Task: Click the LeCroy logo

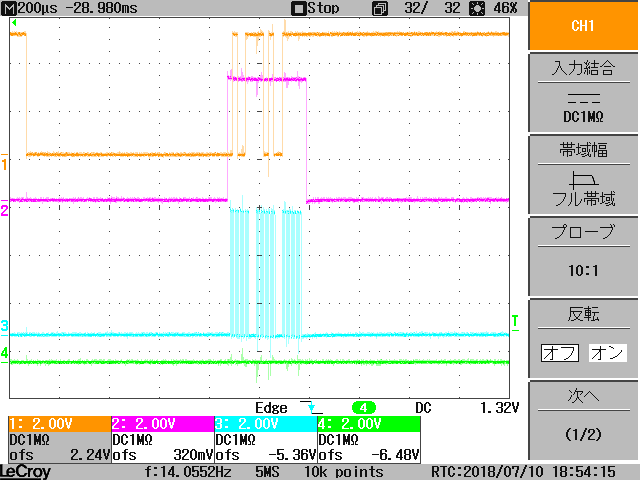Action: tap(25, 472)
